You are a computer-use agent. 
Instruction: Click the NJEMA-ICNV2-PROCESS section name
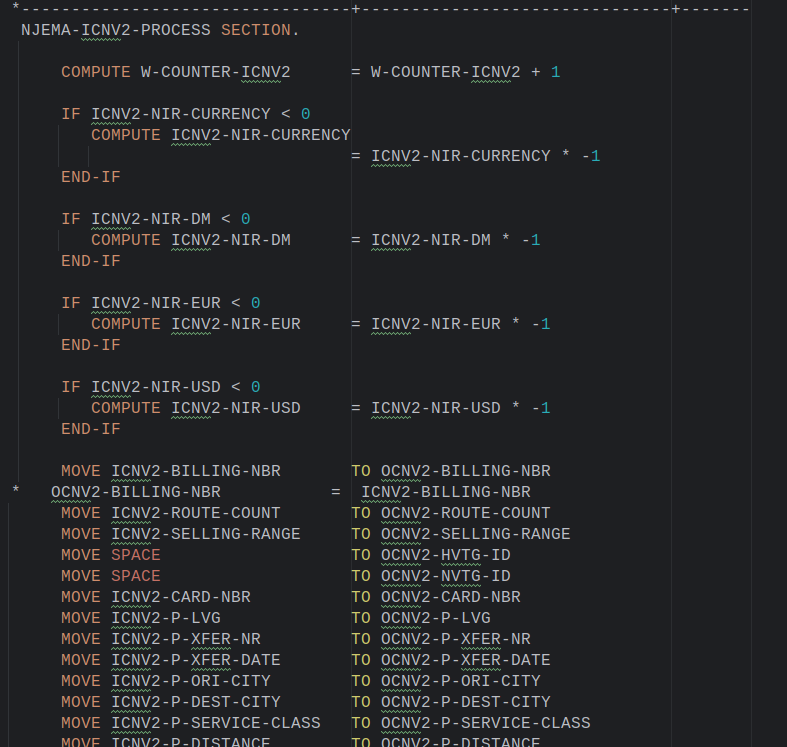(x=115, y=30)
